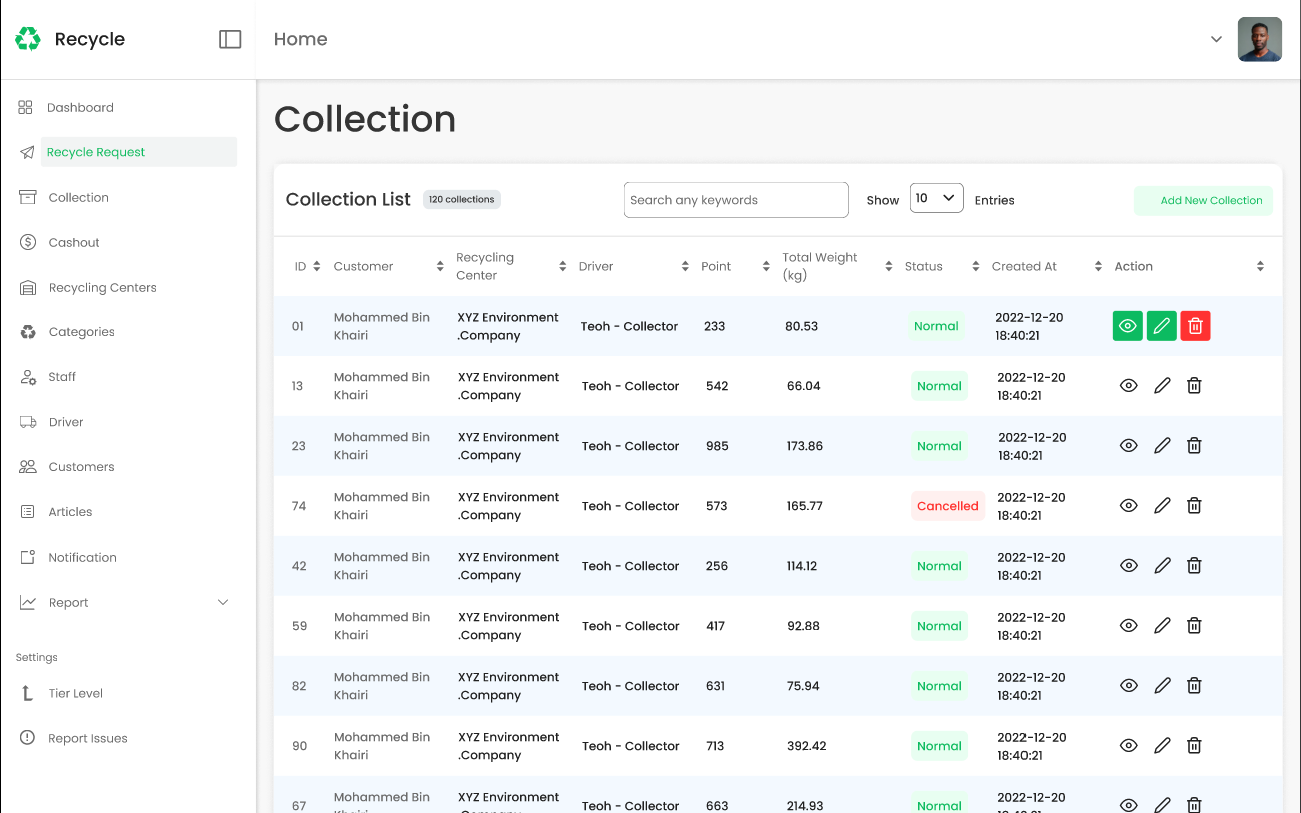Open the Staff sidebar menu item
The width and height of the screenshot is (1301, 813).
62,377
